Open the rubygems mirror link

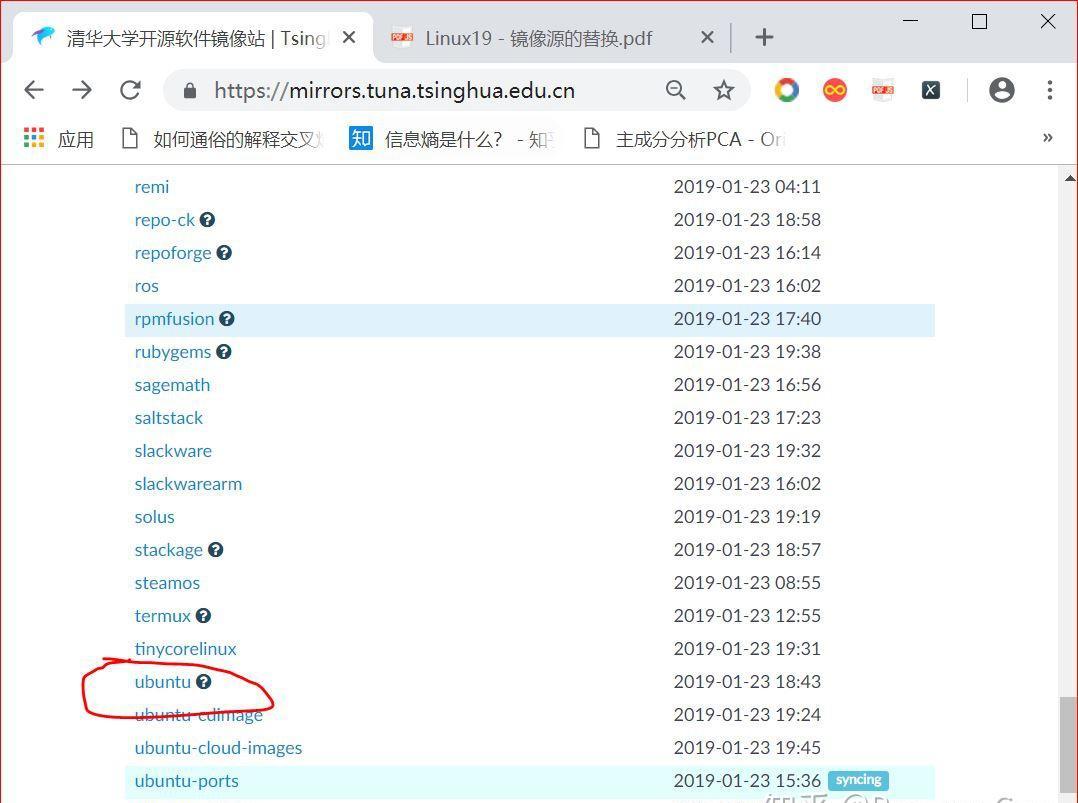(x=173, y=352)
